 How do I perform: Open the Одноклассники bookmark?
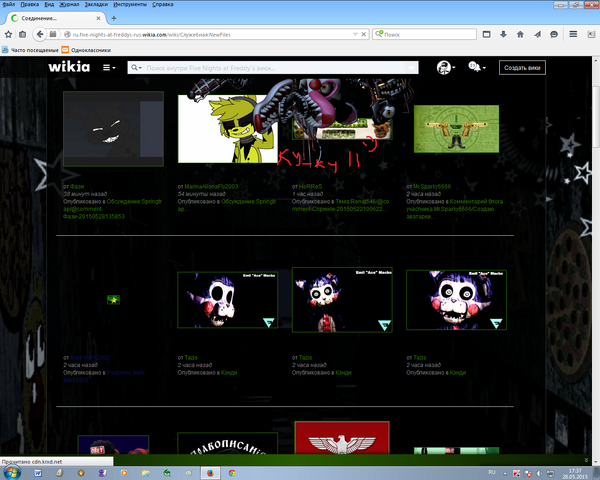[x=86, y=50]
